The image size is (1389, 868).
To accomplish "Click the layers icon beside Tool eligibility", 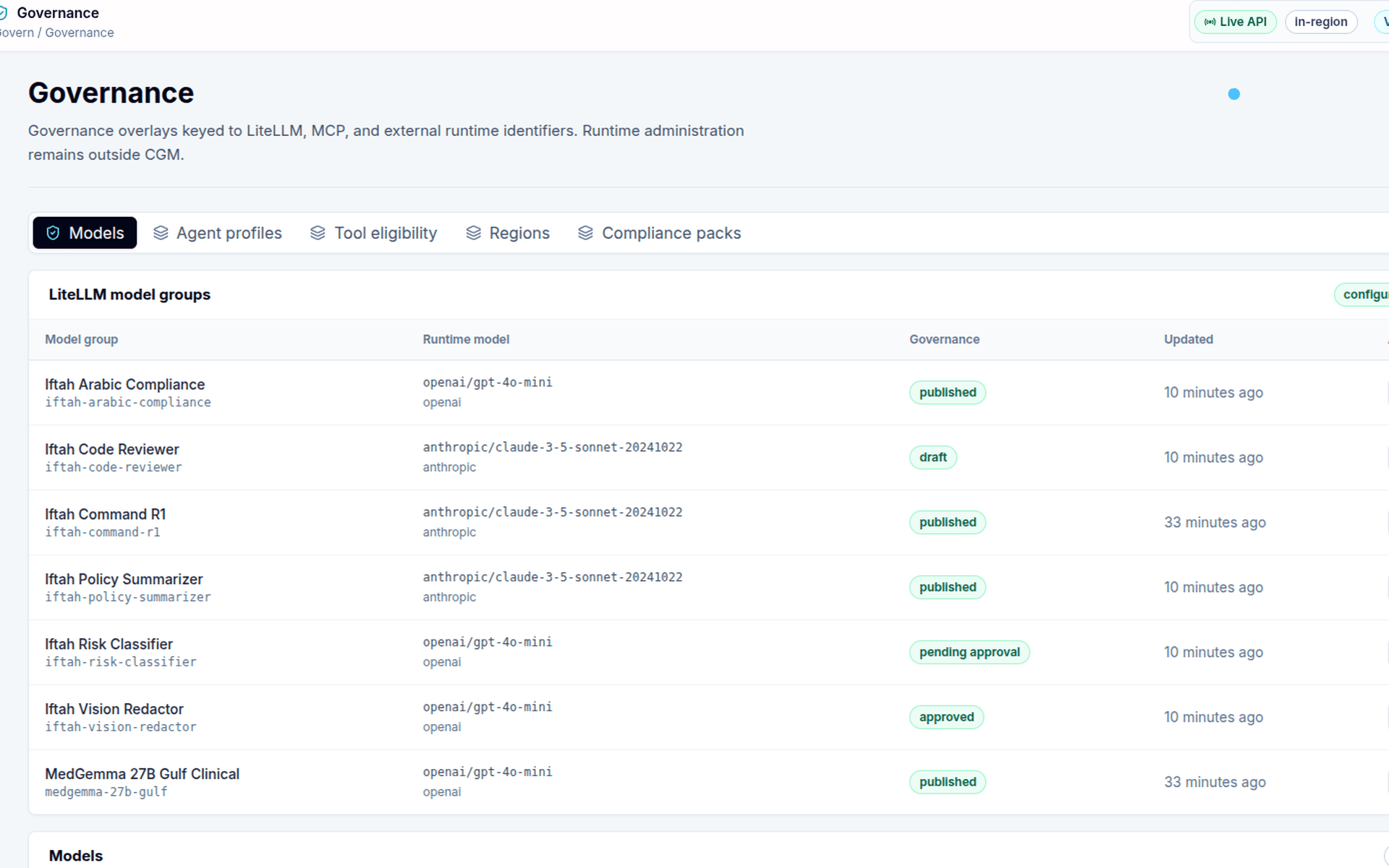I will tap(318, 233).
